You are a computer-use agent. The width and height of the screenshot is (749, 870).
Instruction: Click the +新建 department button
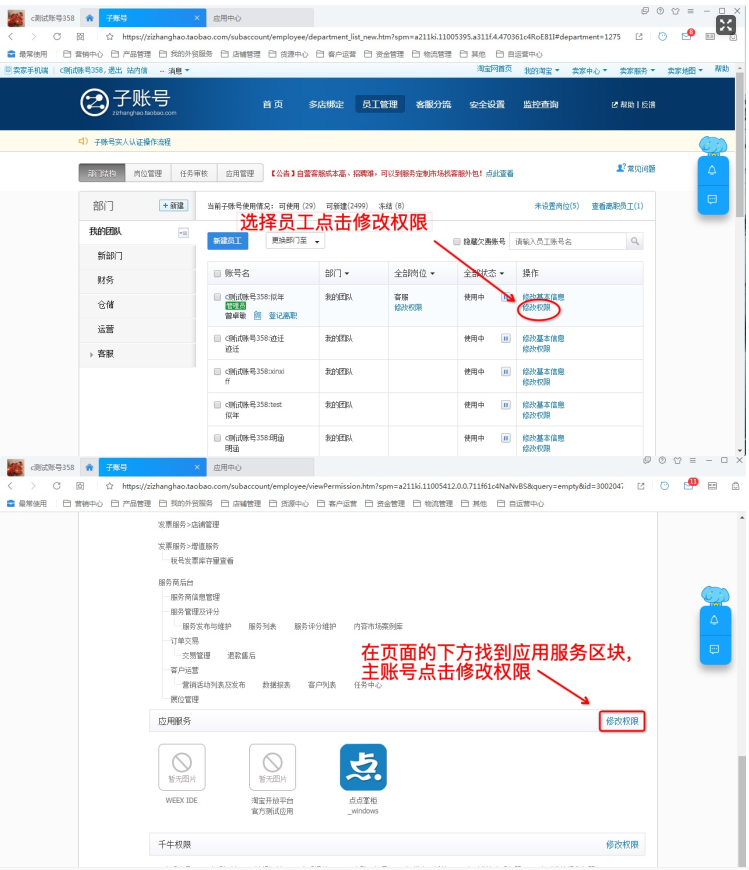pyautogui.click(x=174, y=205)
